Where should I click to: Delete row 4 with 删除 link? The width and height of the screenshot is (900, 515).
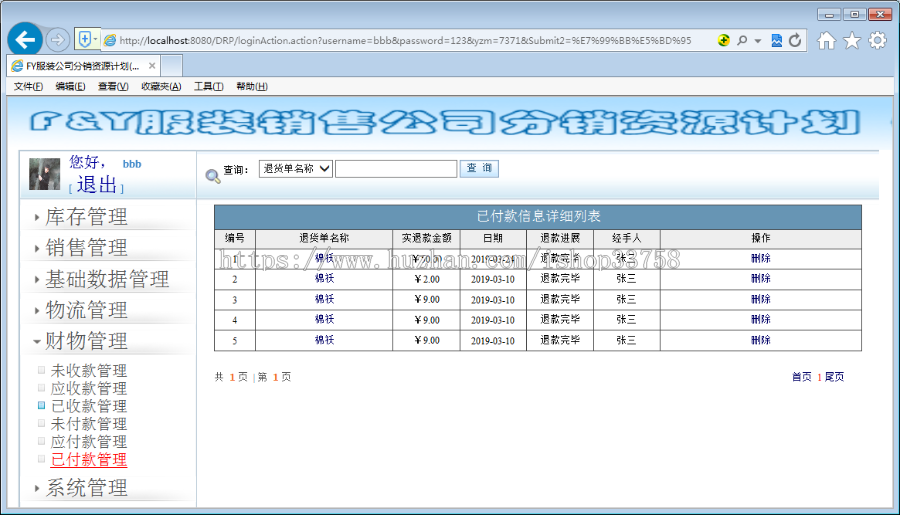pyautogui.click(x=761, y=319)
